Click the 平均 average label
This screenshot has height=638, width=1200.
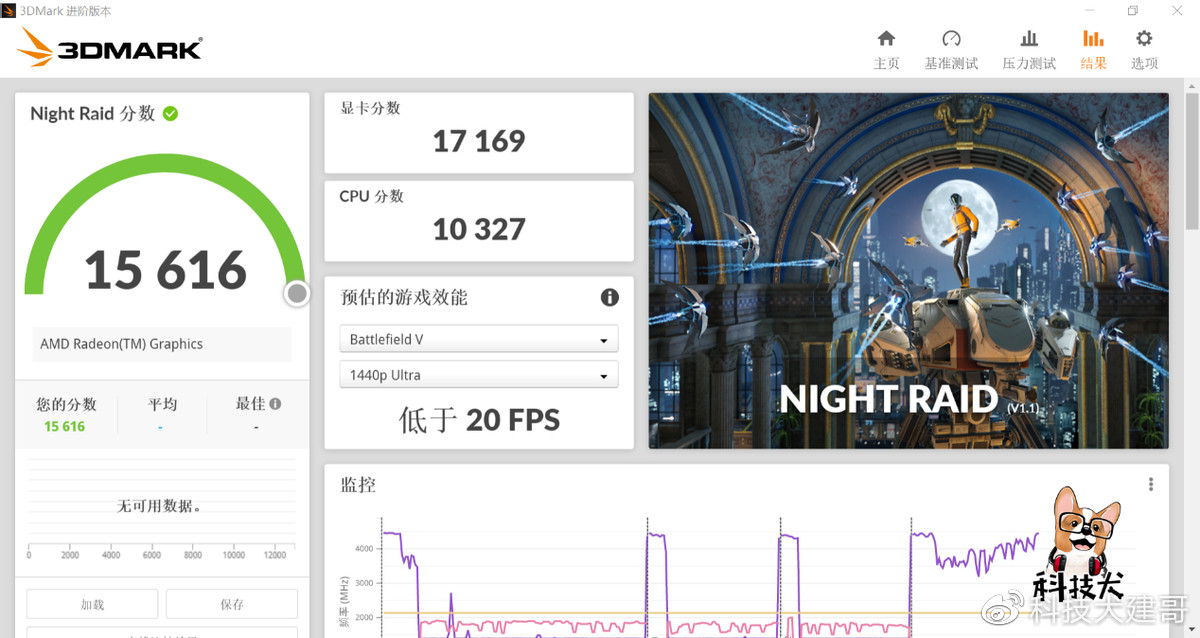162,404
